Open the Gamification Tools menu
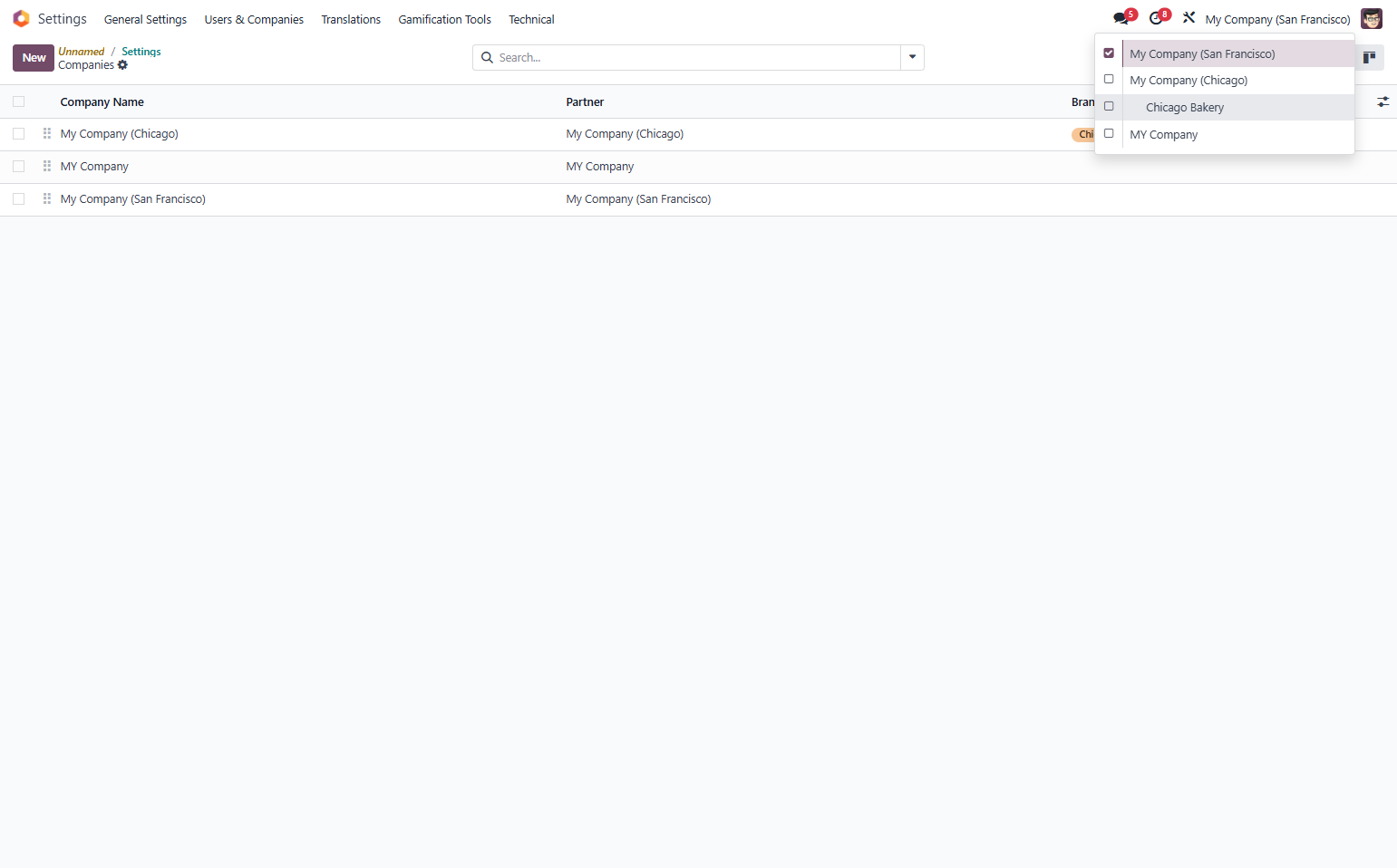1397x868 pixels. pyautogui.click(x=444, y=19)
